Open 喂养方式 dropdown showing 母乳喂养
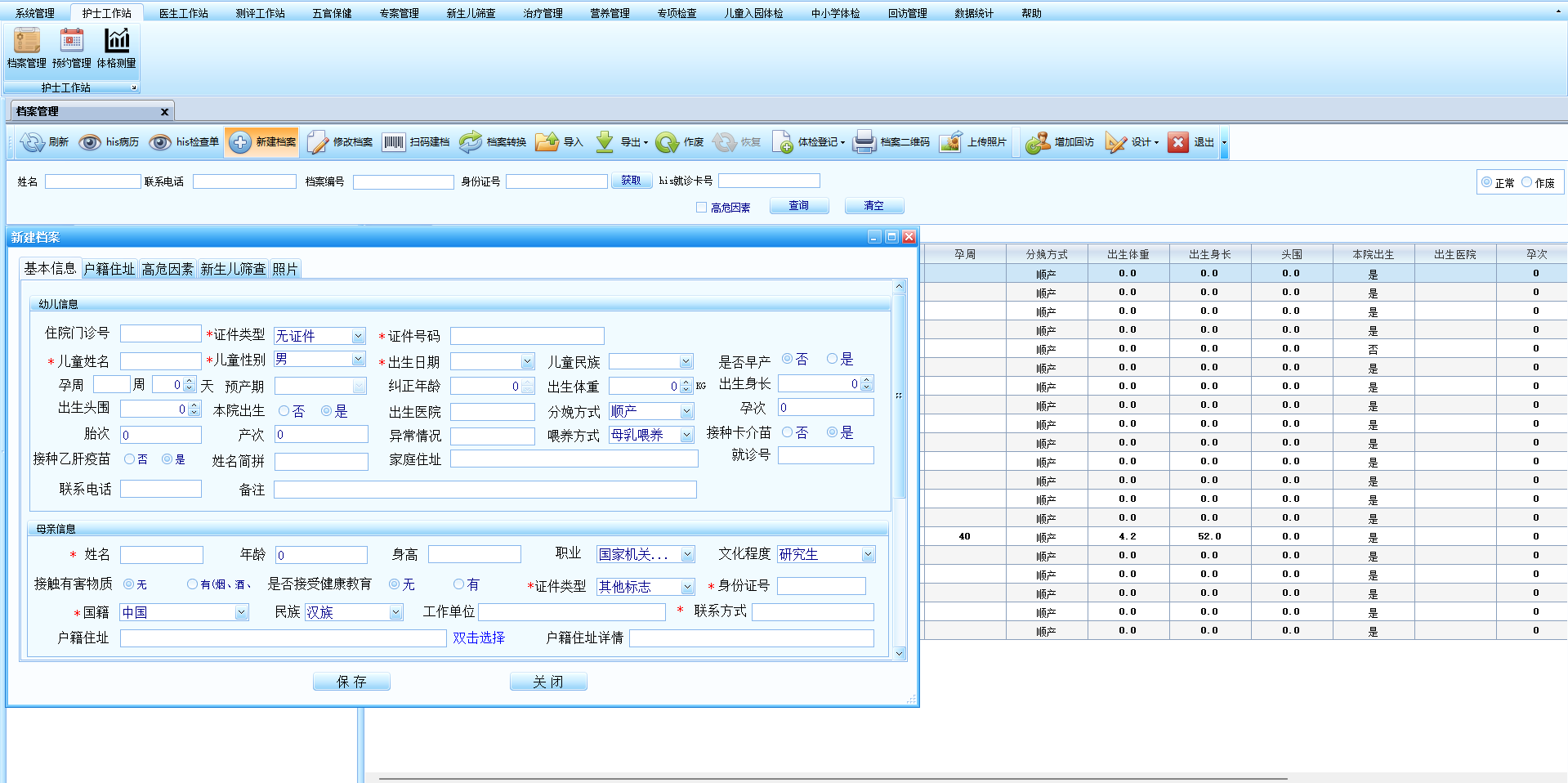Viewport: 1568px width, 783px height. [686, 435]
